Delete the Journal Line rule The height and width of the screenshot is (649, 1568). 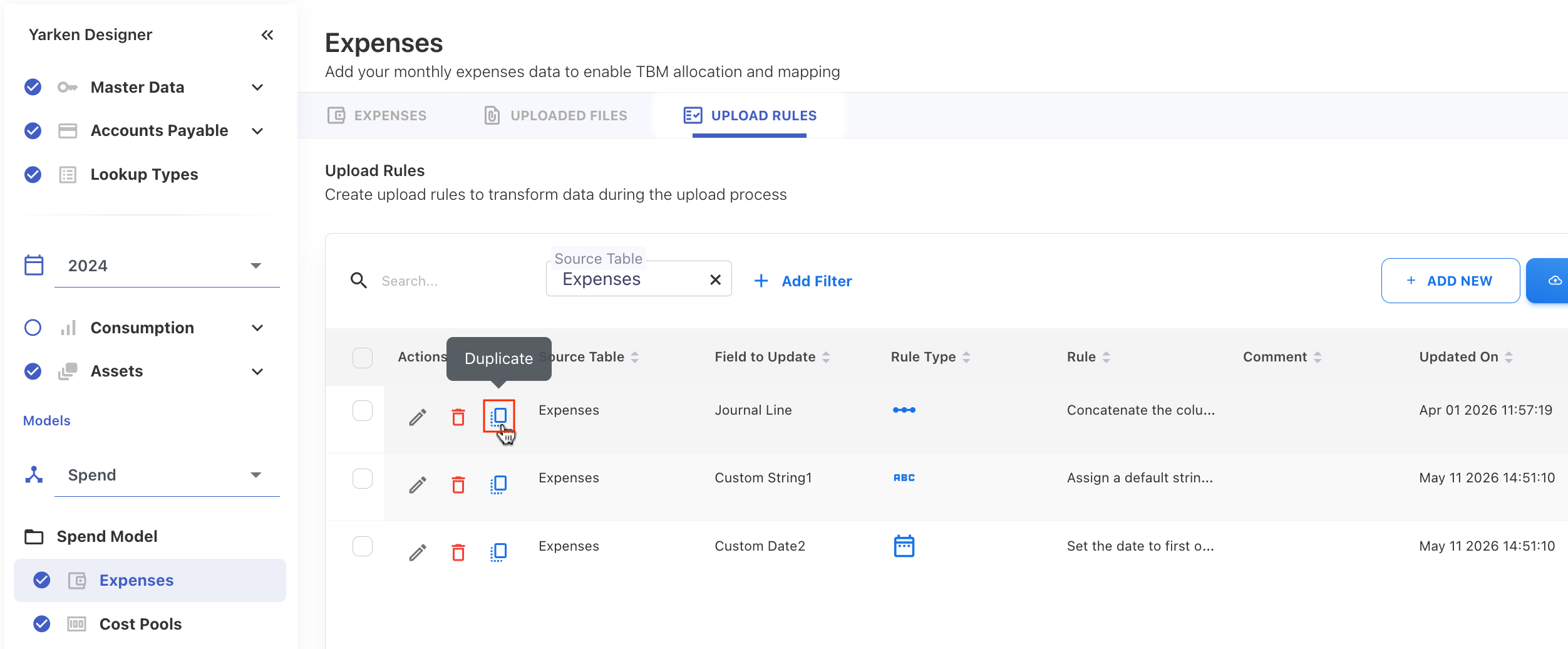click(x=458, y=417)
